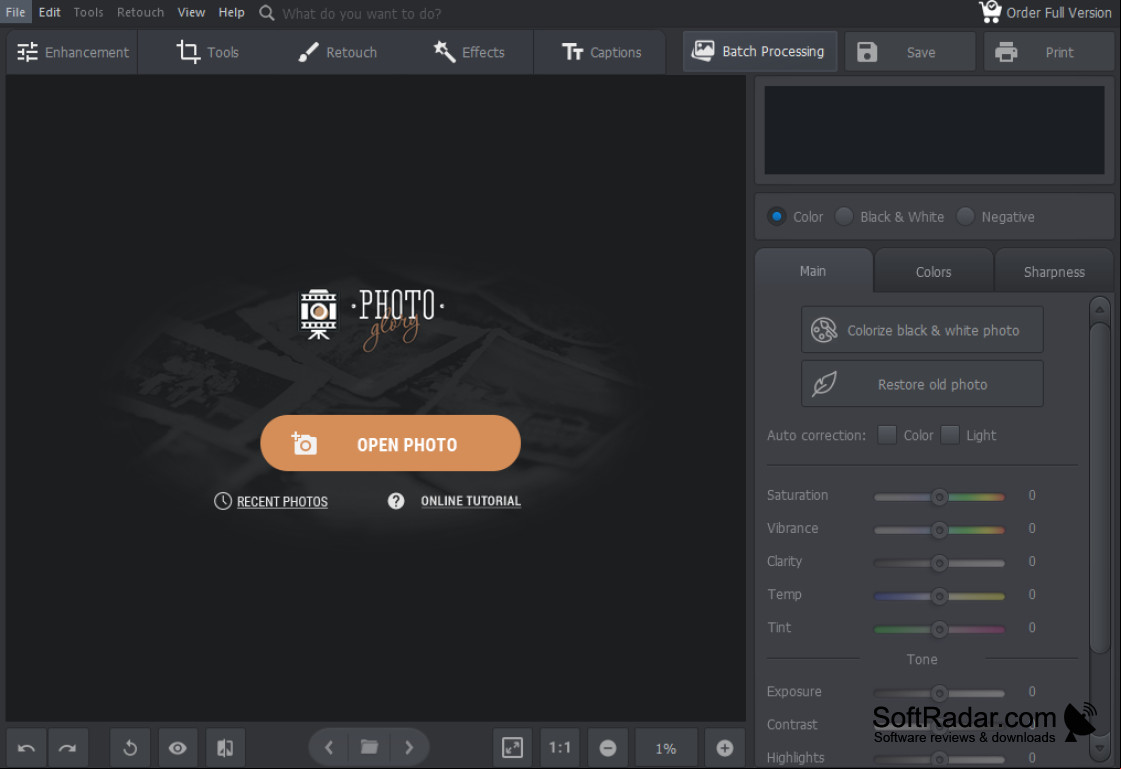Screen dimensions: 1121x769
Task: Click the zoom in plus icon
Action: (x=724, y=748)
